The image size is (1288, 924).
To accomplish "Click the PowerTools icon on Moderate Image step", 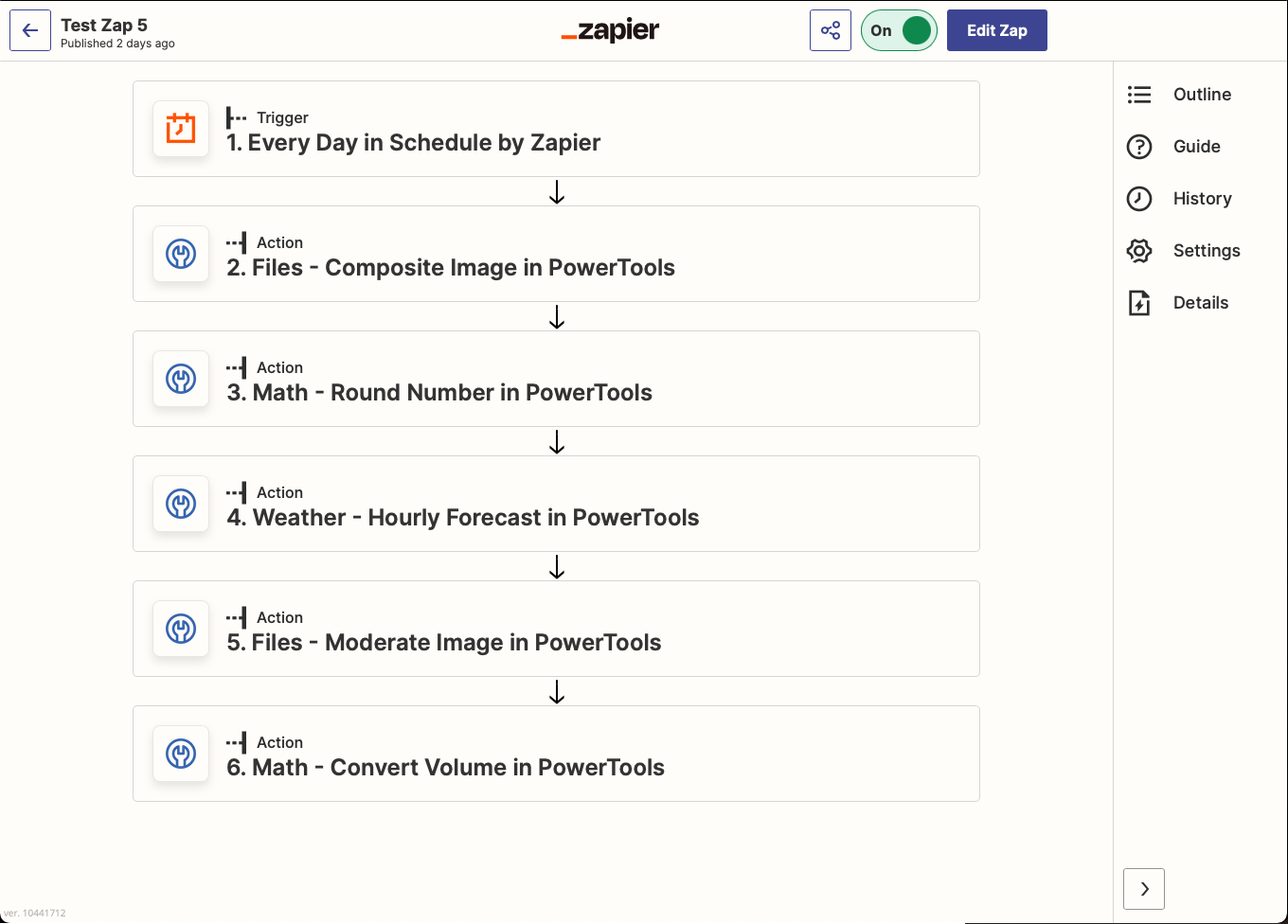I will 180,629.
